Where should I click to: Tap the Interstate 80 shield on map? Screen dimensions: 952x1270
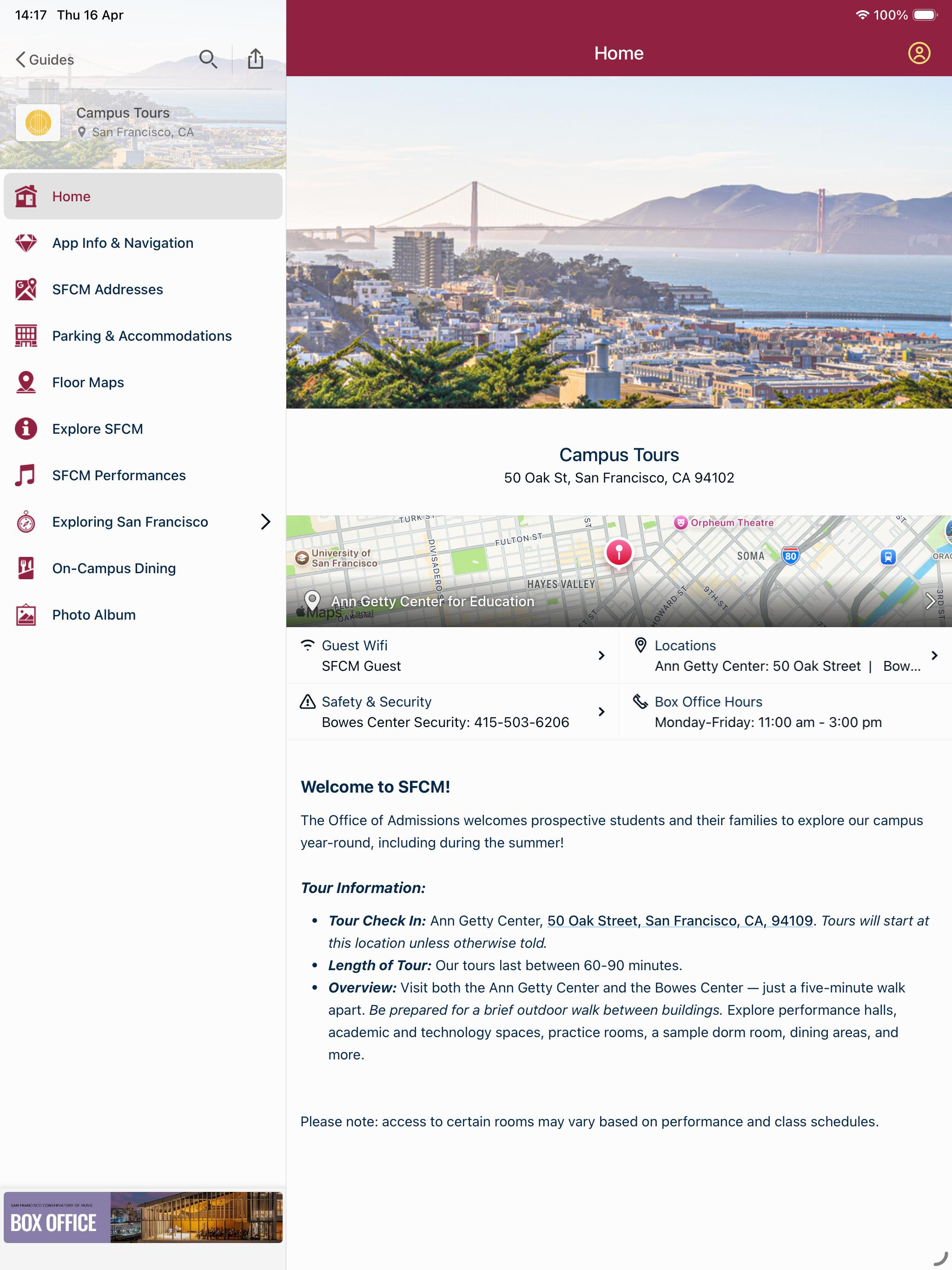(790, 556)
